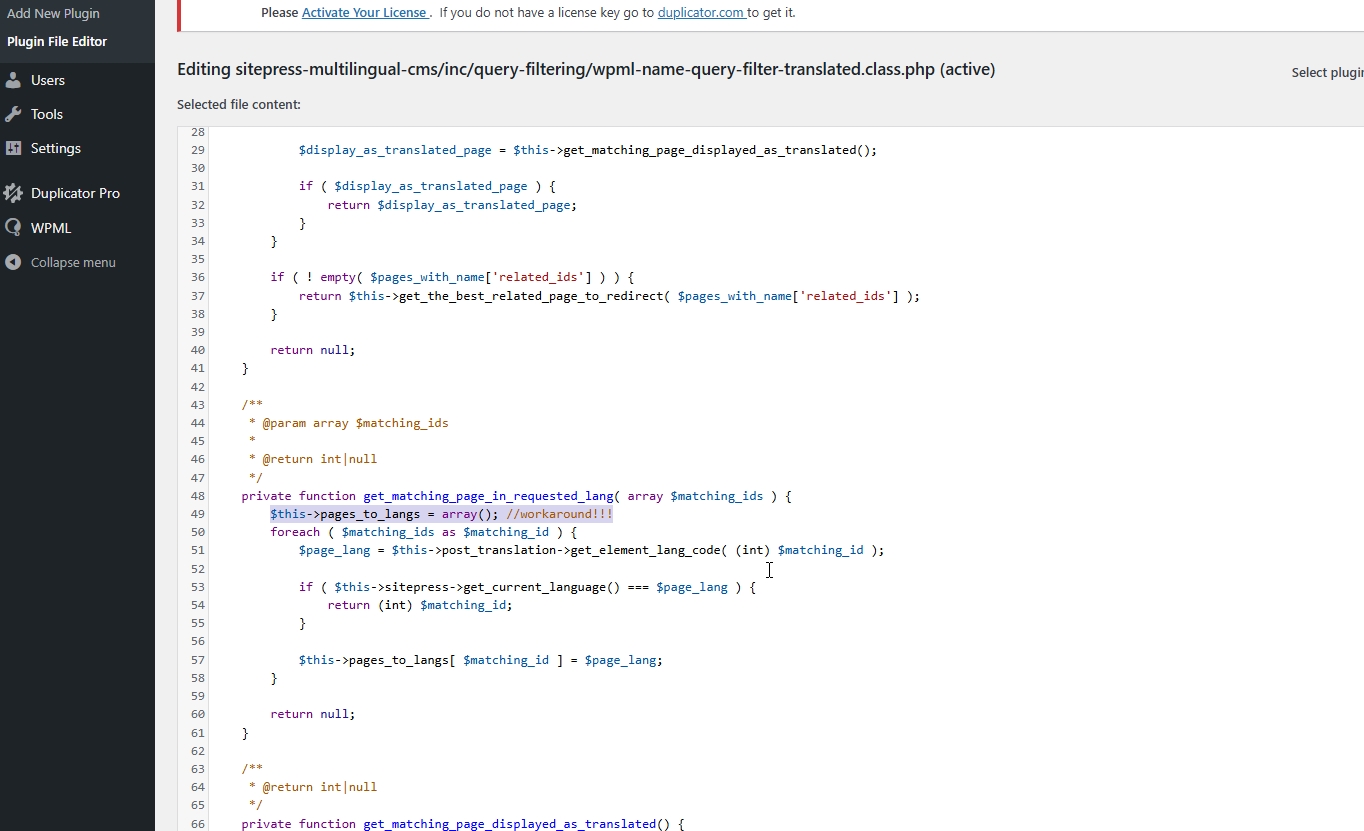Click line number 48 in gutter
This screenshot has height=831, width=1364.
coord(197,496)
